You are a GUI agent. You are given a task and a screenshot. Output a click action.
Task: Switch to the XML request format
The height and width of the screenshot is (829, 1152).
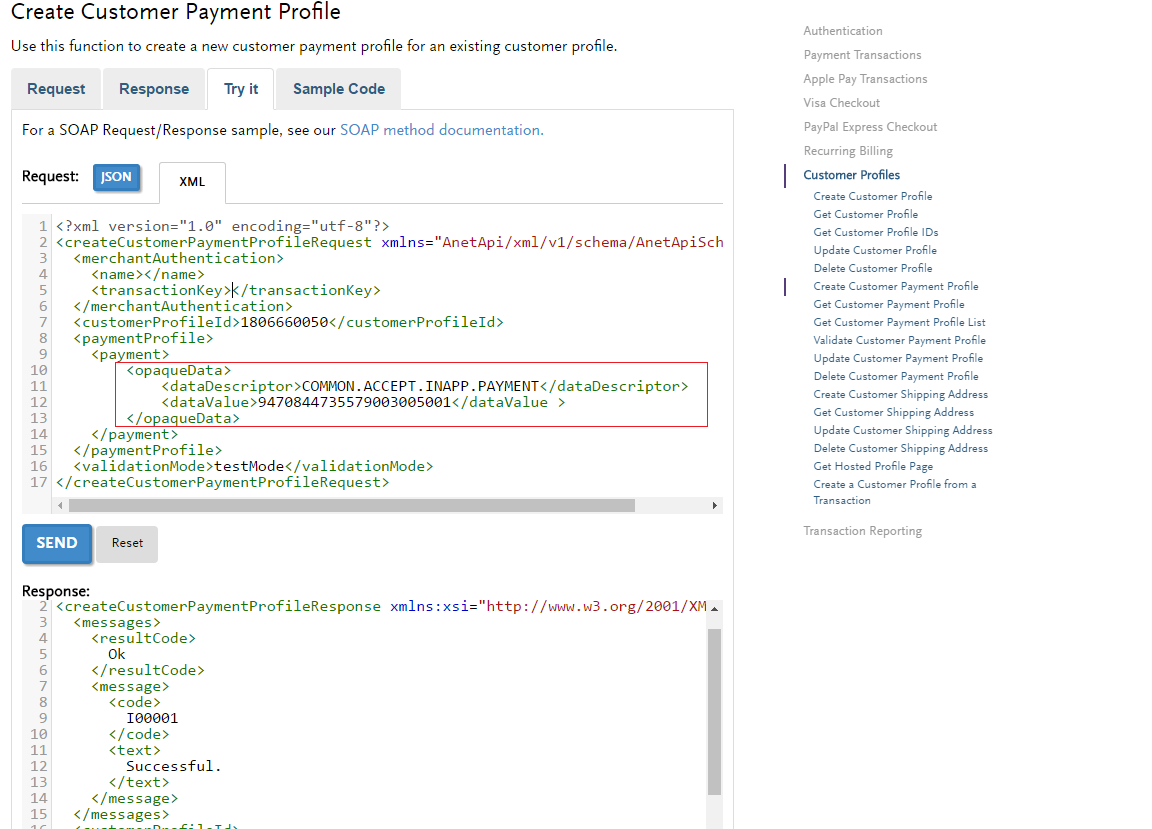point(192,182)
